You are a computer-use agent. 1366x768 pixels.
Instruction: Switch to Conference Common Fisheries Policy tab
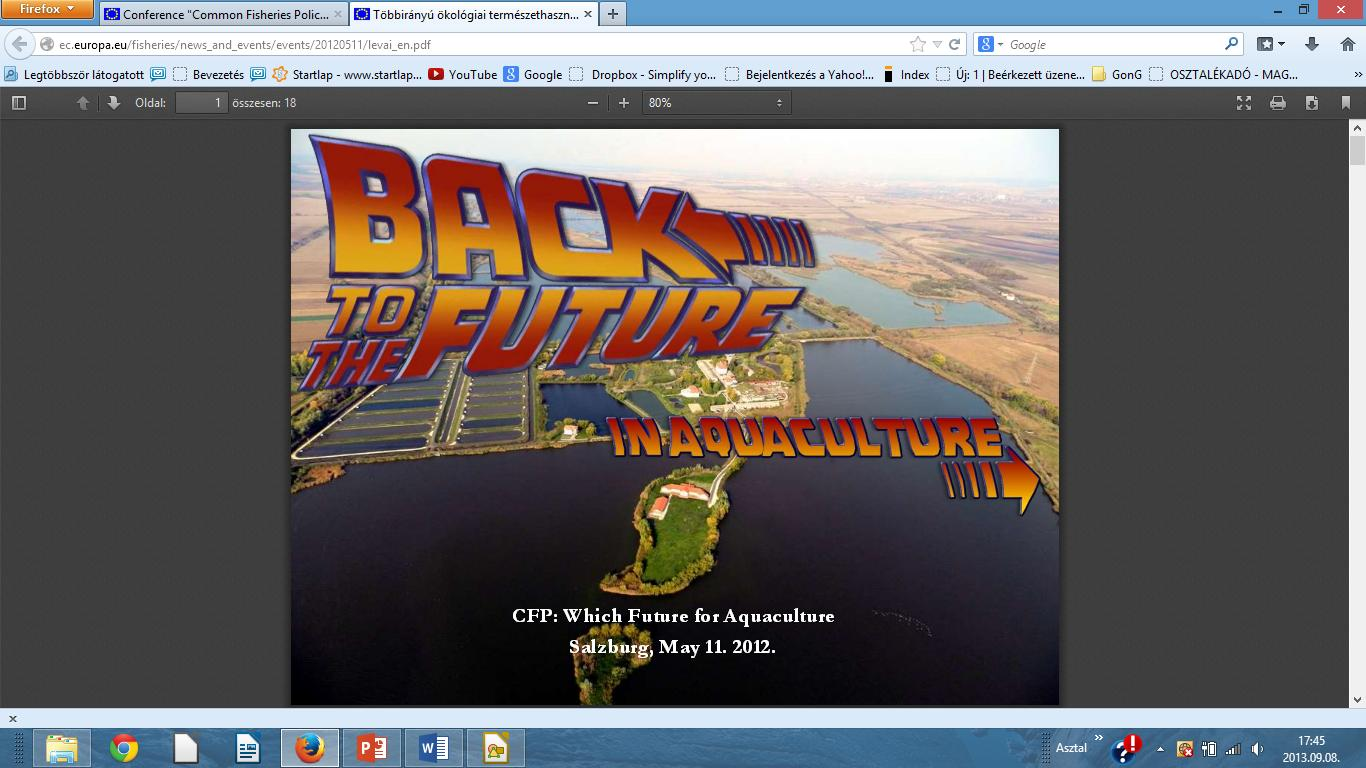pyautogui.click(x=224, y=14)
